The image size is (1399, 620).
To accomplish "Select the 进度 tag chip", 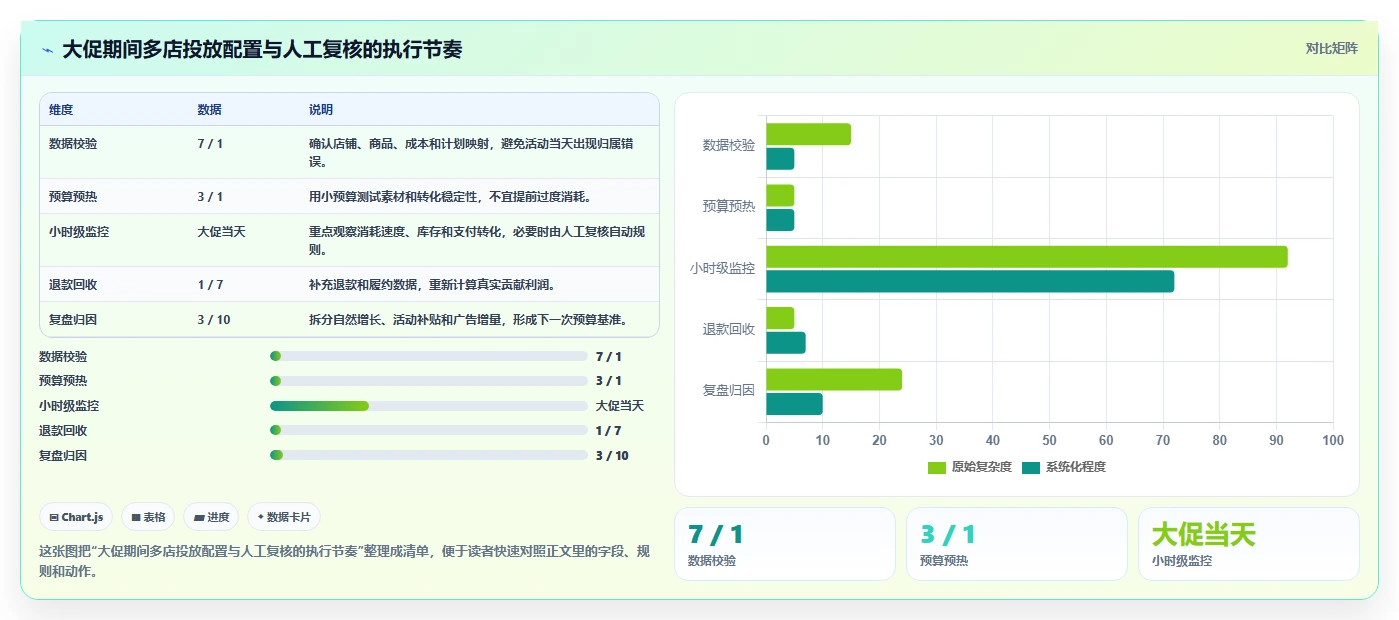I will pyautogui.click(x=211, y=517).
